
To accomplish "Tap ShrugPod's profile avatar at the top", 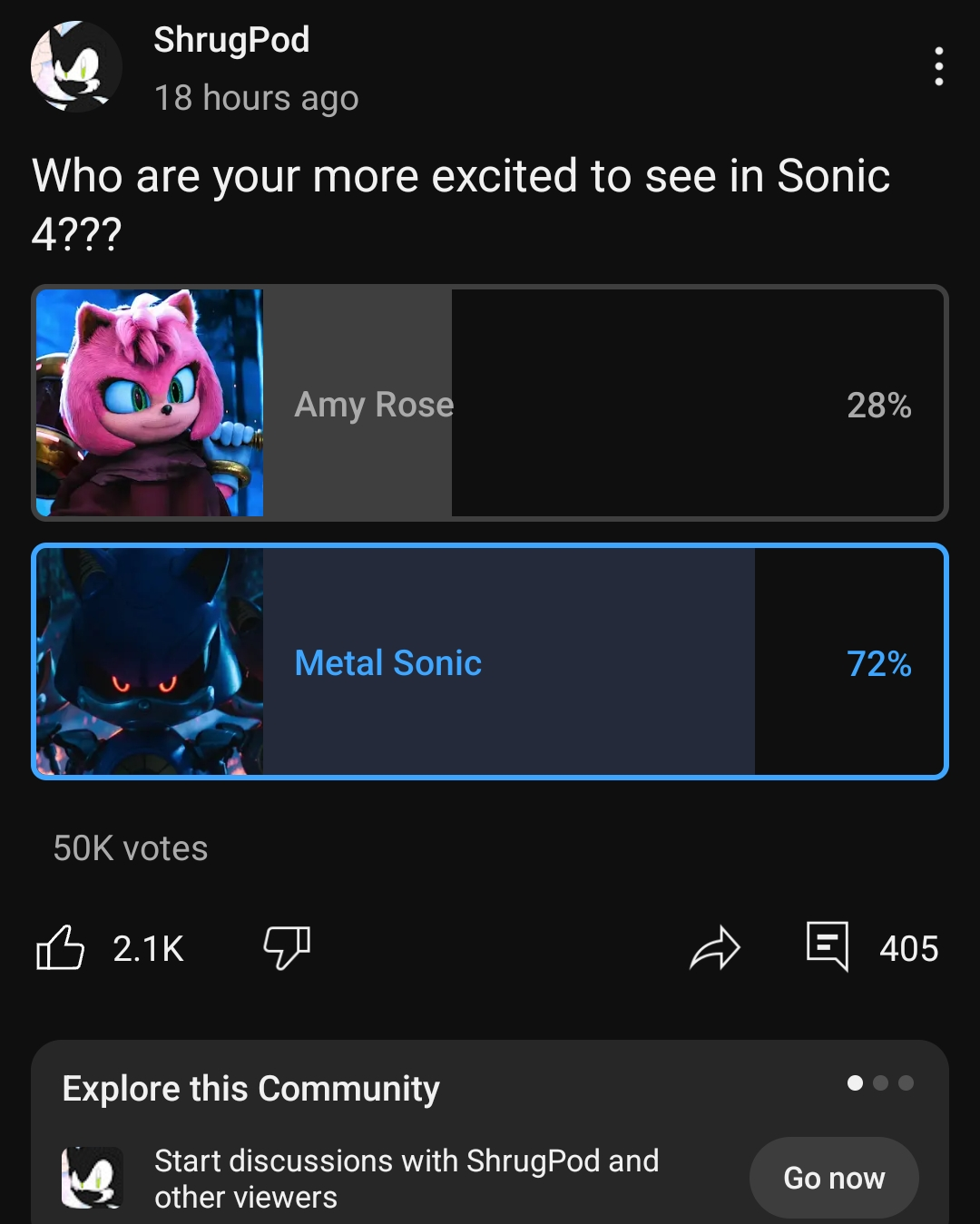I will click(x=76, y=66).
